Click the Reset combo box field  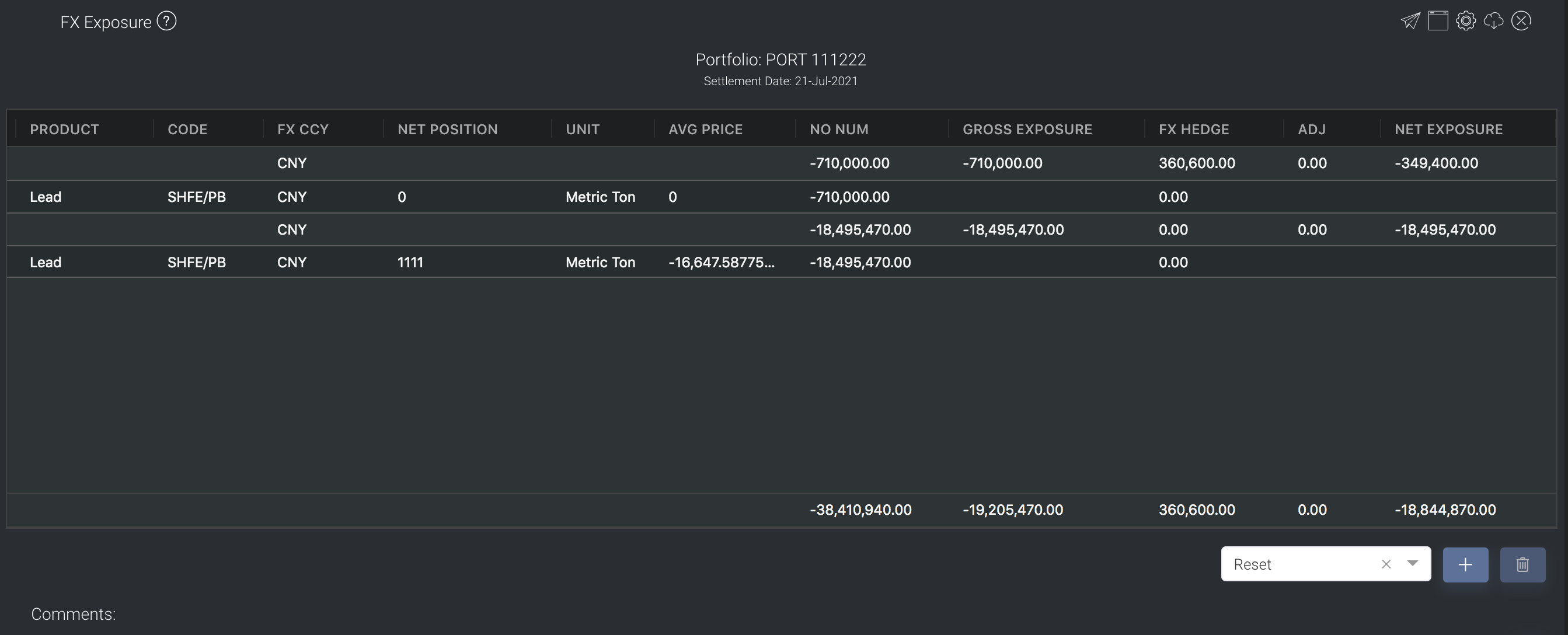1326,564
